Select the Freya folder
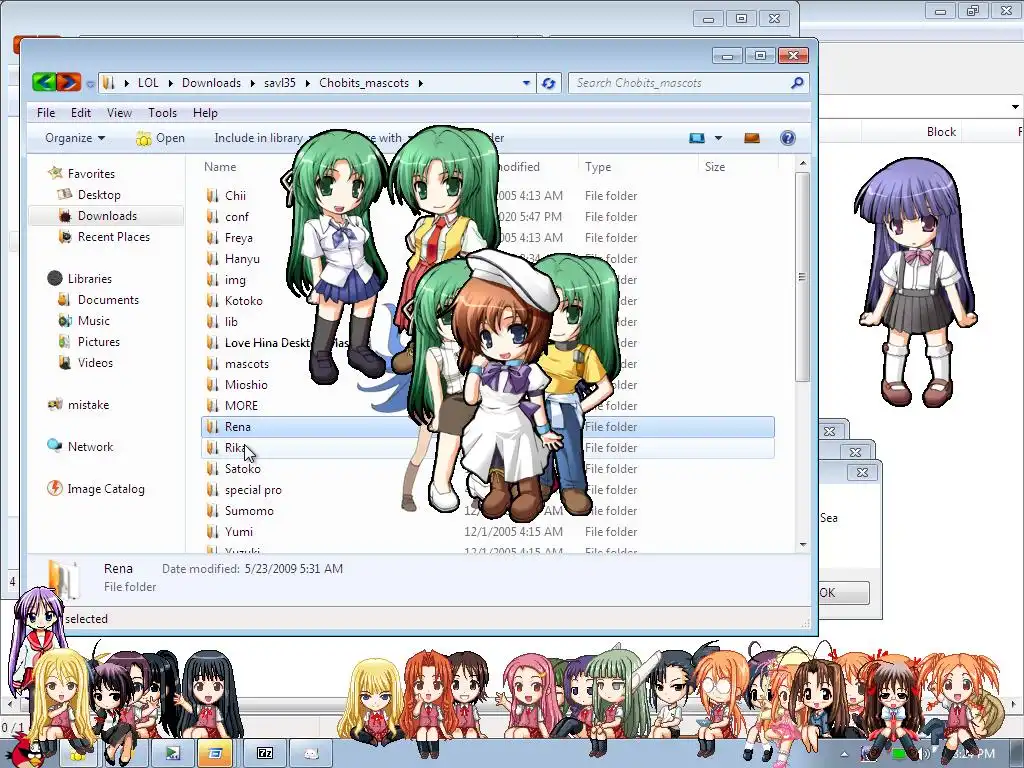The image size is (1024, 768). 238,238
